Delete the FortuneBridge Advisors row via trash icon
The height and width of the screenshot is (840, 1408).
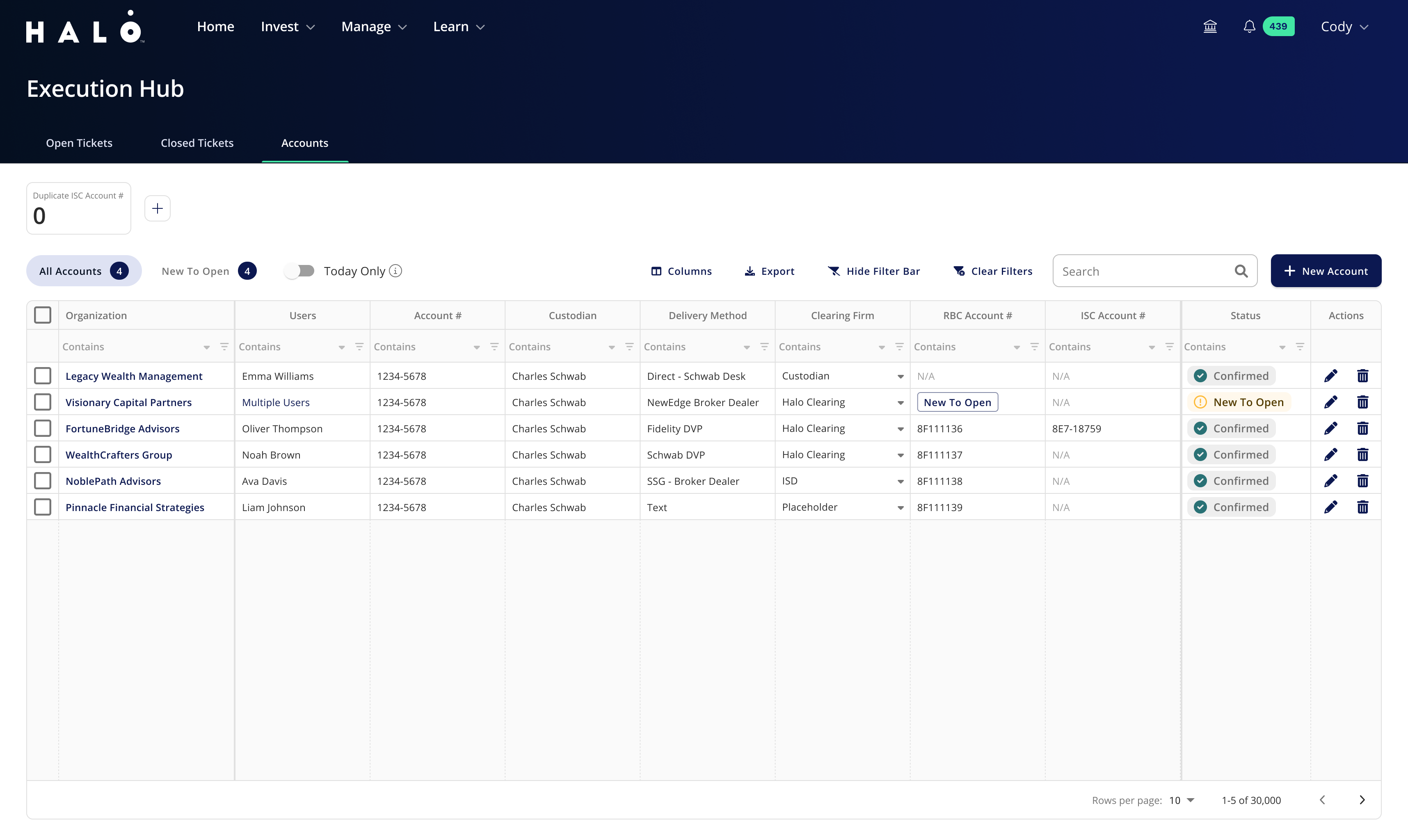click(x=1362, y=429)
